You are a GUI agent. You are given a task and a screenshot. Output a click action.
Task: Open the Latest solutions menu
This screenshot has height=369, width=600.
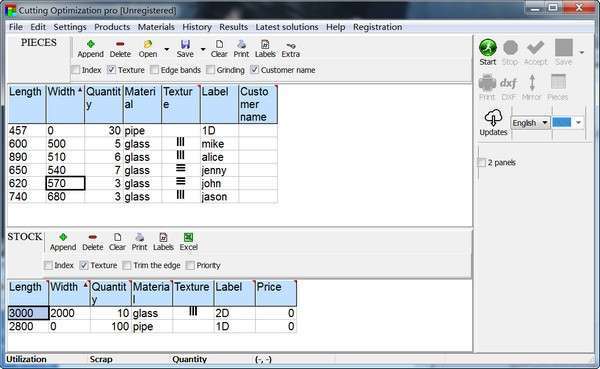pos(287,27)
